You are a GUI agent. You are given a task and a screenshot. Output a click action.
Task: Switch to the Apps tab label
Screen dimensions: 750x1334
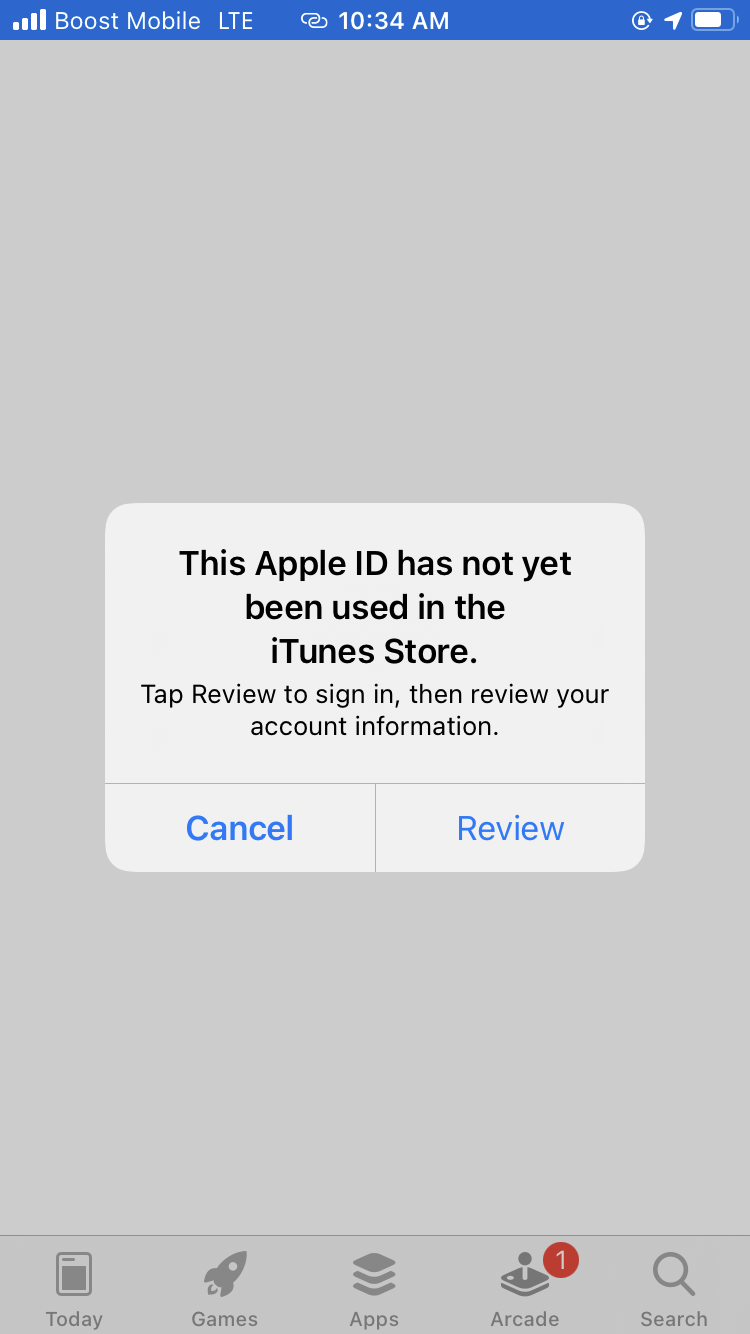(x=374, y=1319)
